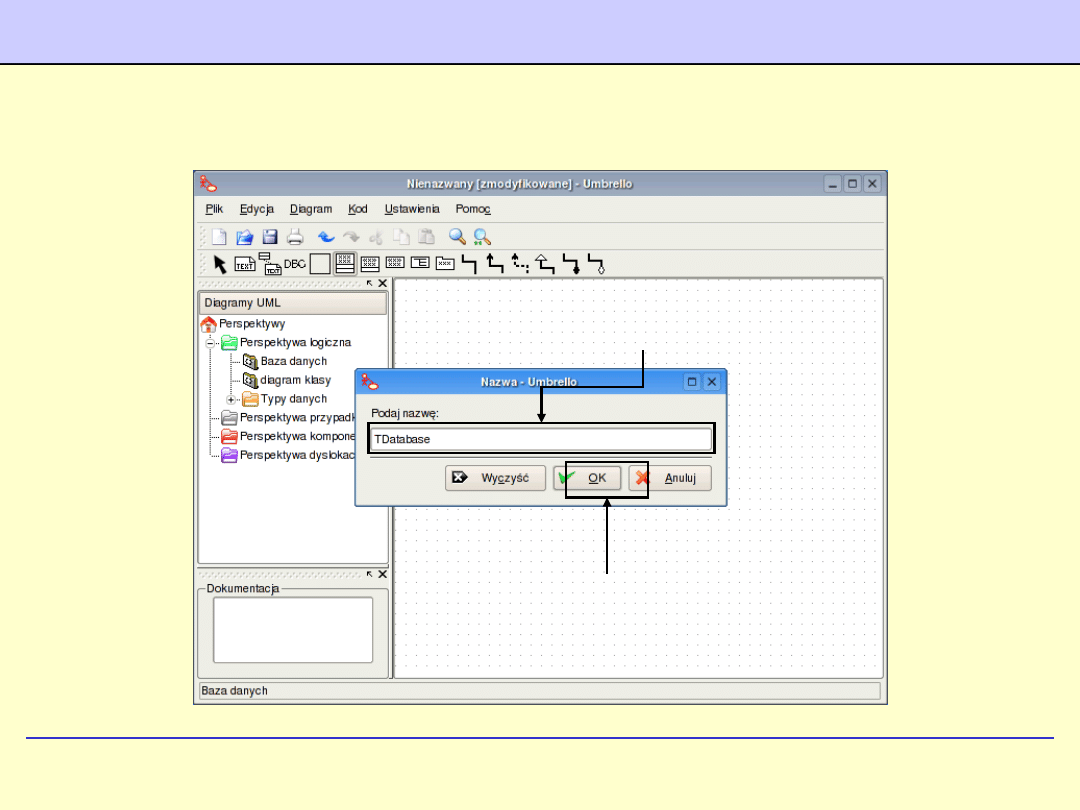Click the Save floppy disk icon

click(x=270, y=237)
